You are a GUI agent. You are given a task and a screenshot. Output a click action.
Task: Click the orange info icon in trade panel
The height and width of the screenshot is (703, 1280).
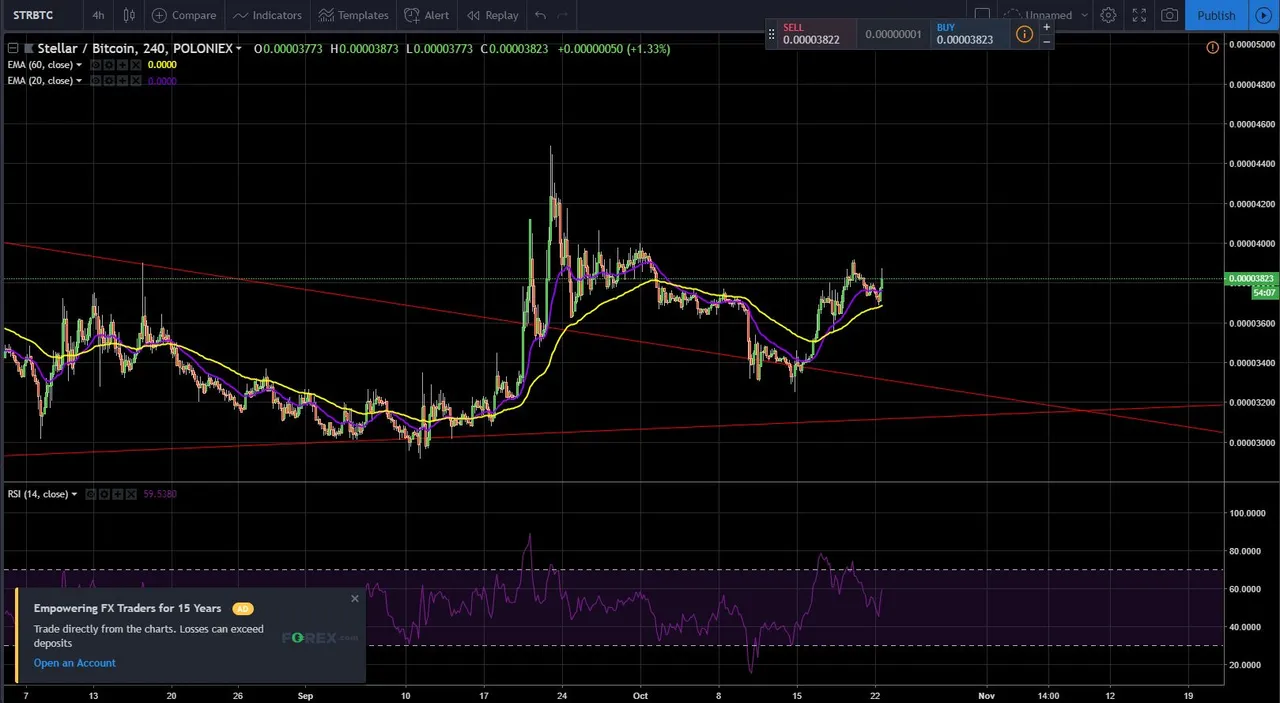click(1024, 34)
